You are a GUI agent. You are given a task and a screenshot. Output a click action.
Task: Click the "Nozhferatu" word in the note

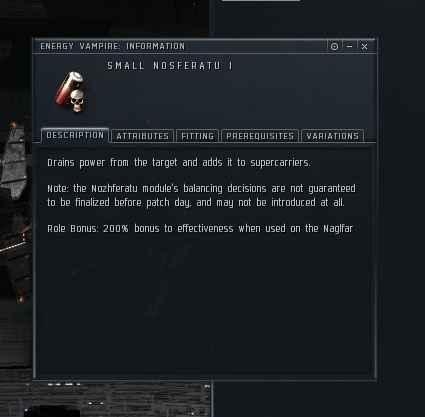click(x=114, y=188)
